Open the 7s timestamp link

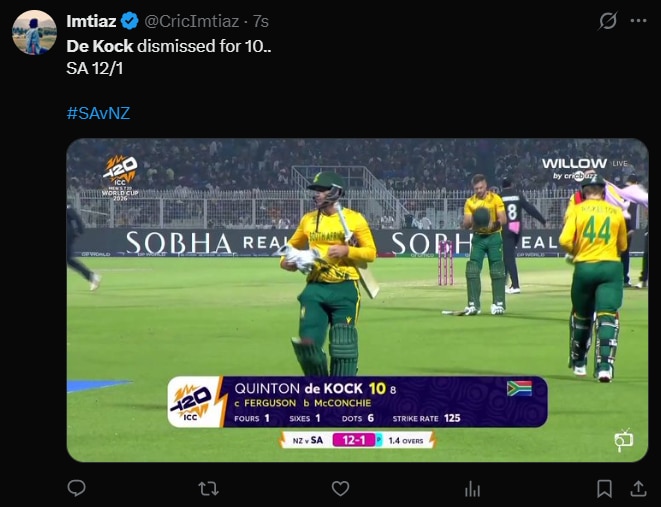click(261, 21)
